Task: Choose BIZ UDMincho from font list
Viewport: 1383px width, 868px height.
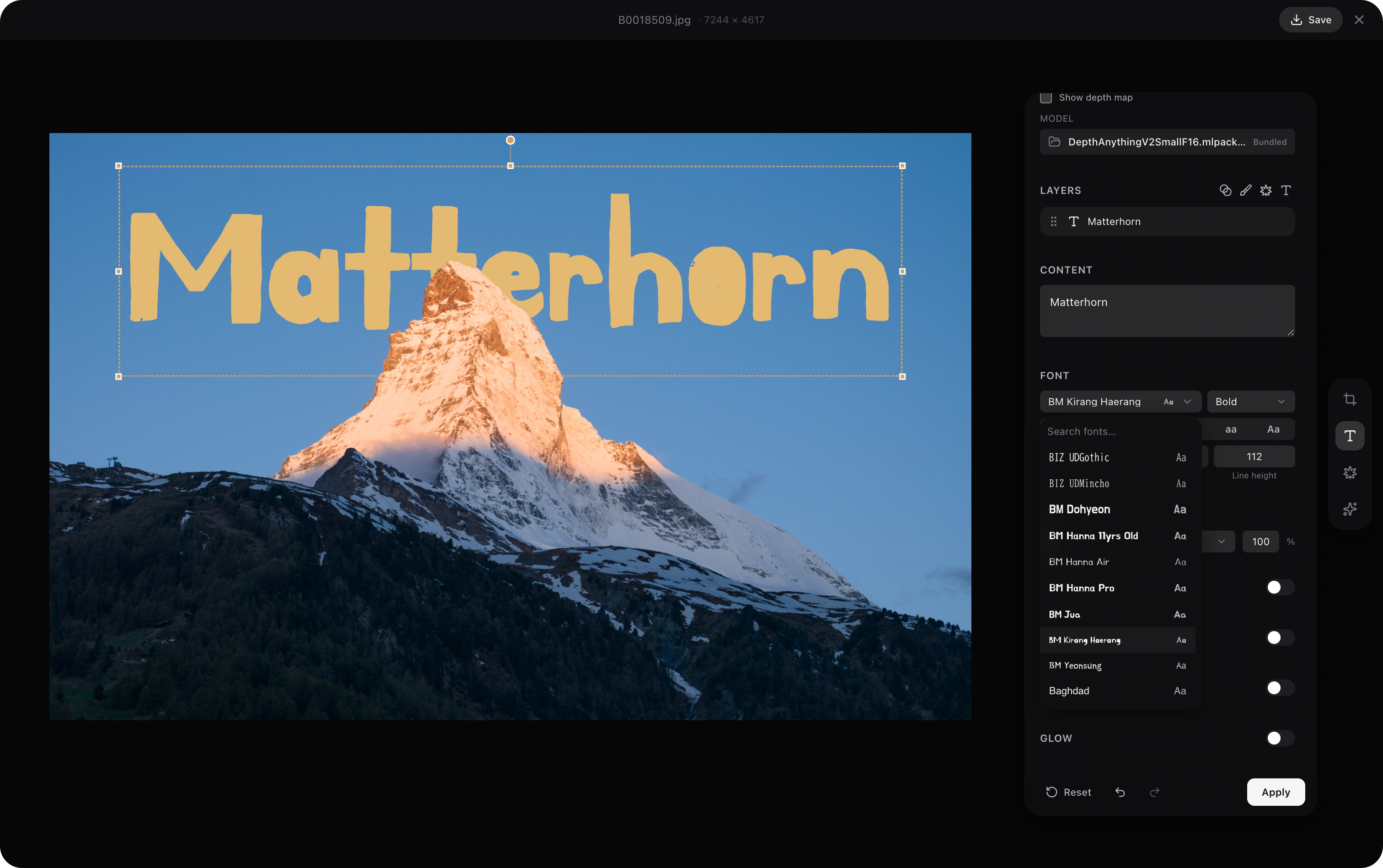Action: [1117, 483]
